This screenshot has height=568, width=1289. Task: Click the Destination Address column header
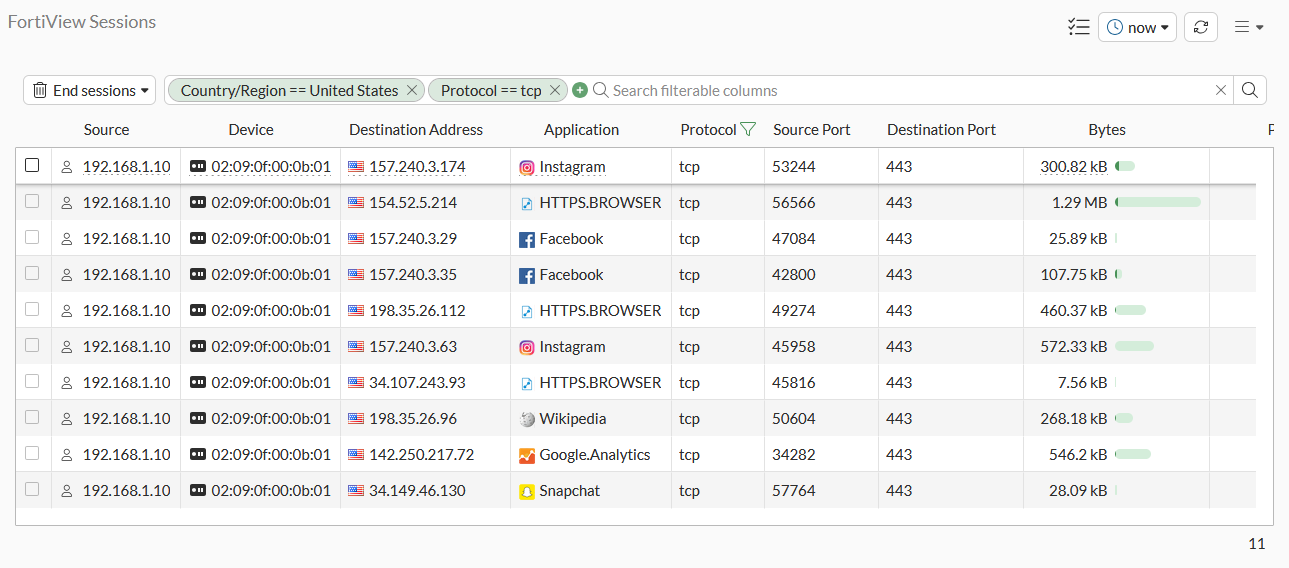[x=415, y=129]
